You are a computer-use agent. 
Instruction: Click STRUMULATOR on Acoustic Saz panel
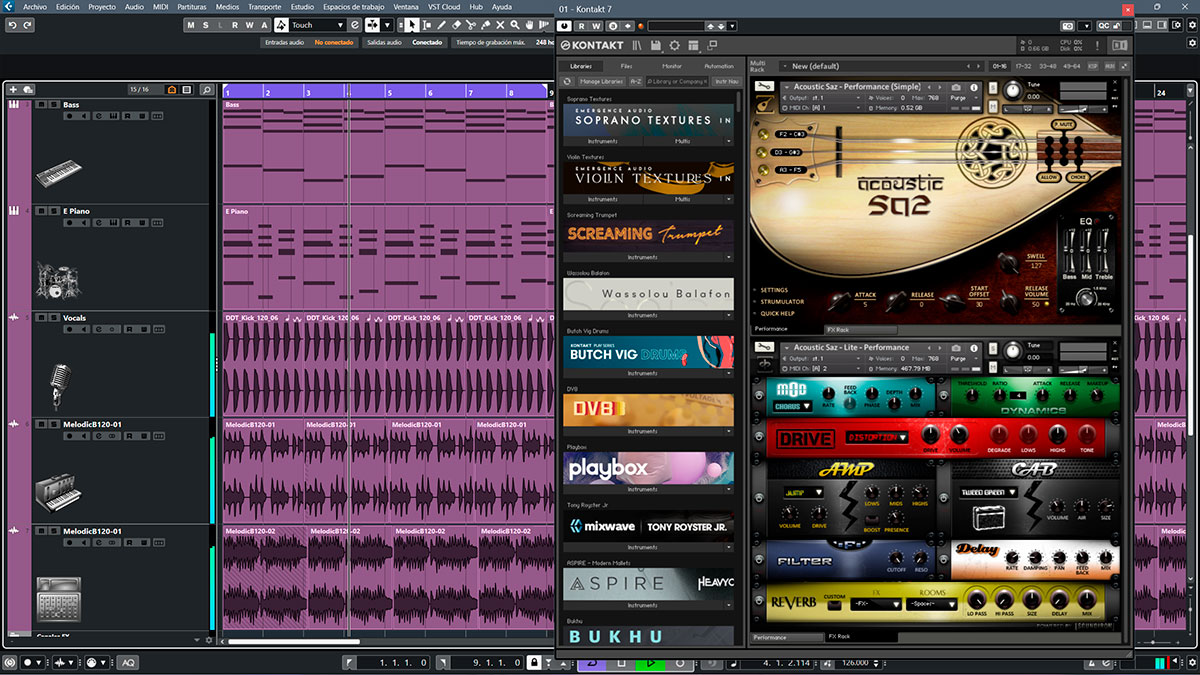pos(782,302)
